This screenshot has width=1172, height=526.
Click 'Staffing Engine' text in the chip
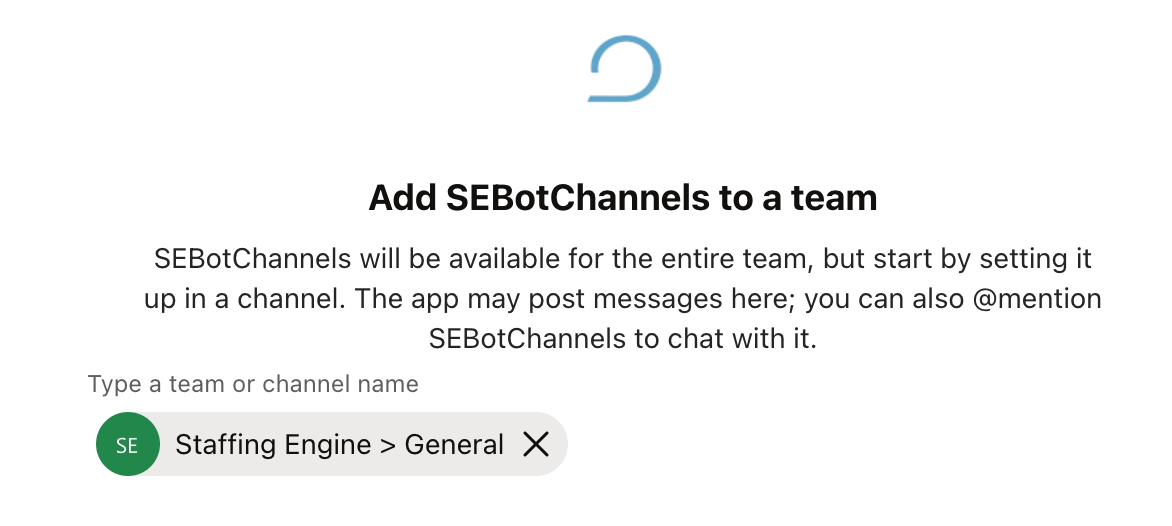tap(273, 445)
